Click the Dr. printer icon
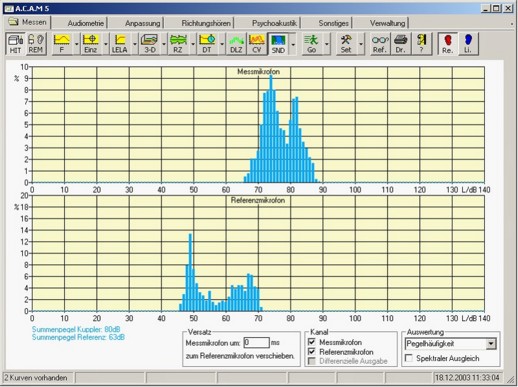The image size is (518, 387). (400, 44)
